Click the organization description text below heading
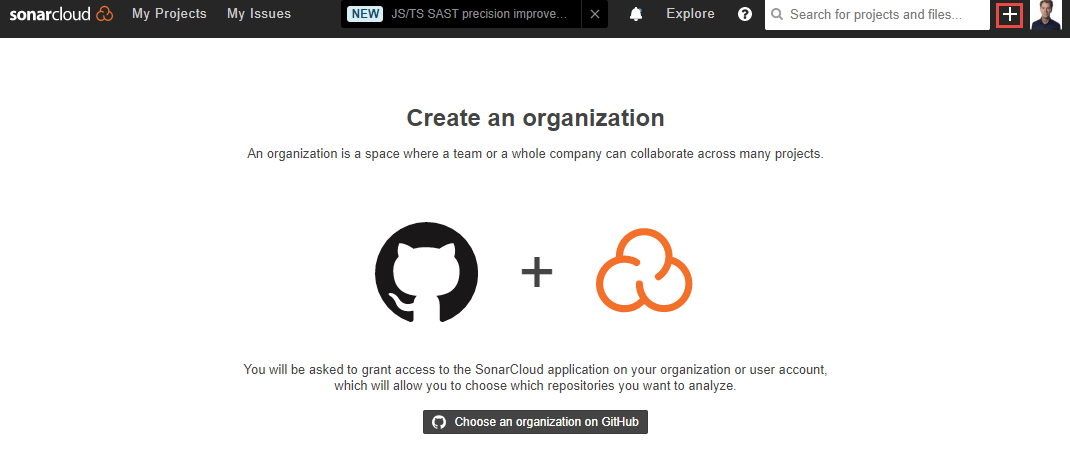 (535, 154)
